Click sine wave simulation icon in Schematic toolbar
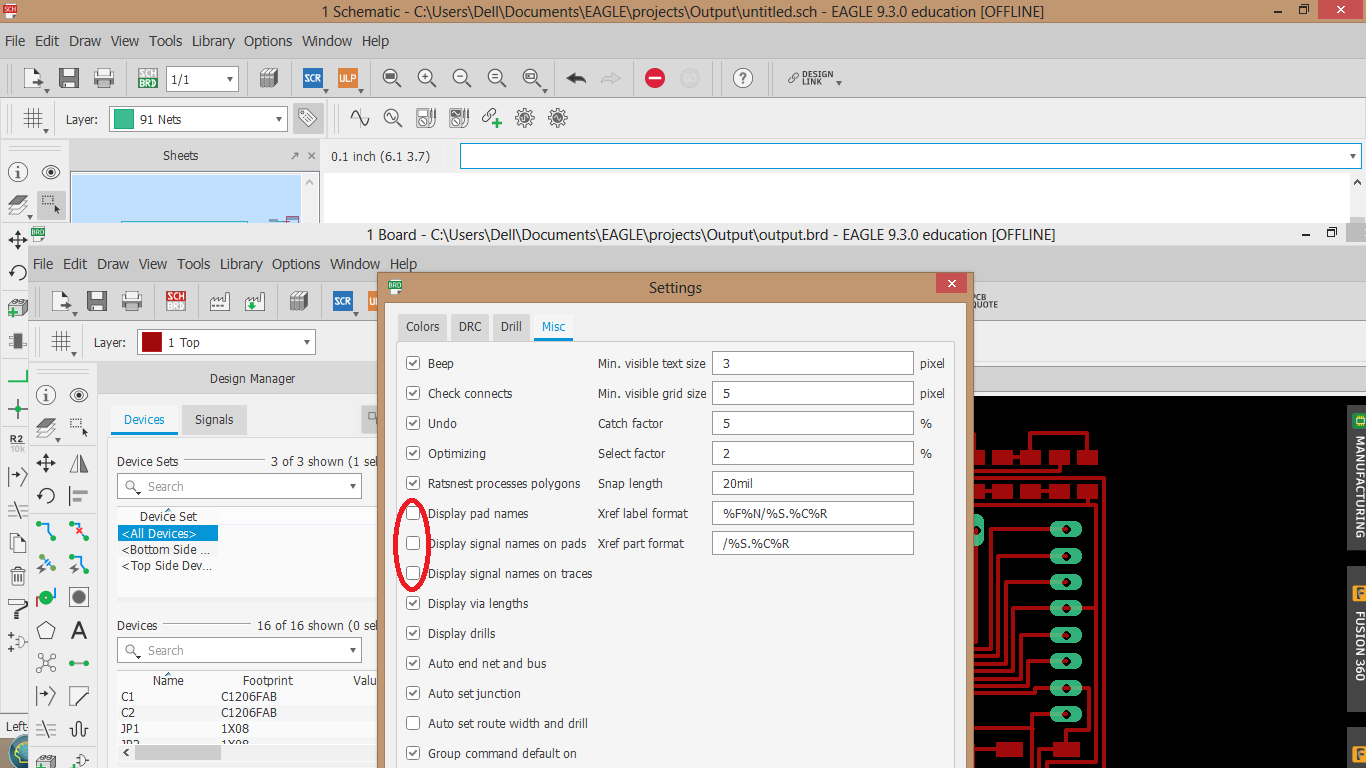This screenshot has width=1366, height=768. [360, 118]
